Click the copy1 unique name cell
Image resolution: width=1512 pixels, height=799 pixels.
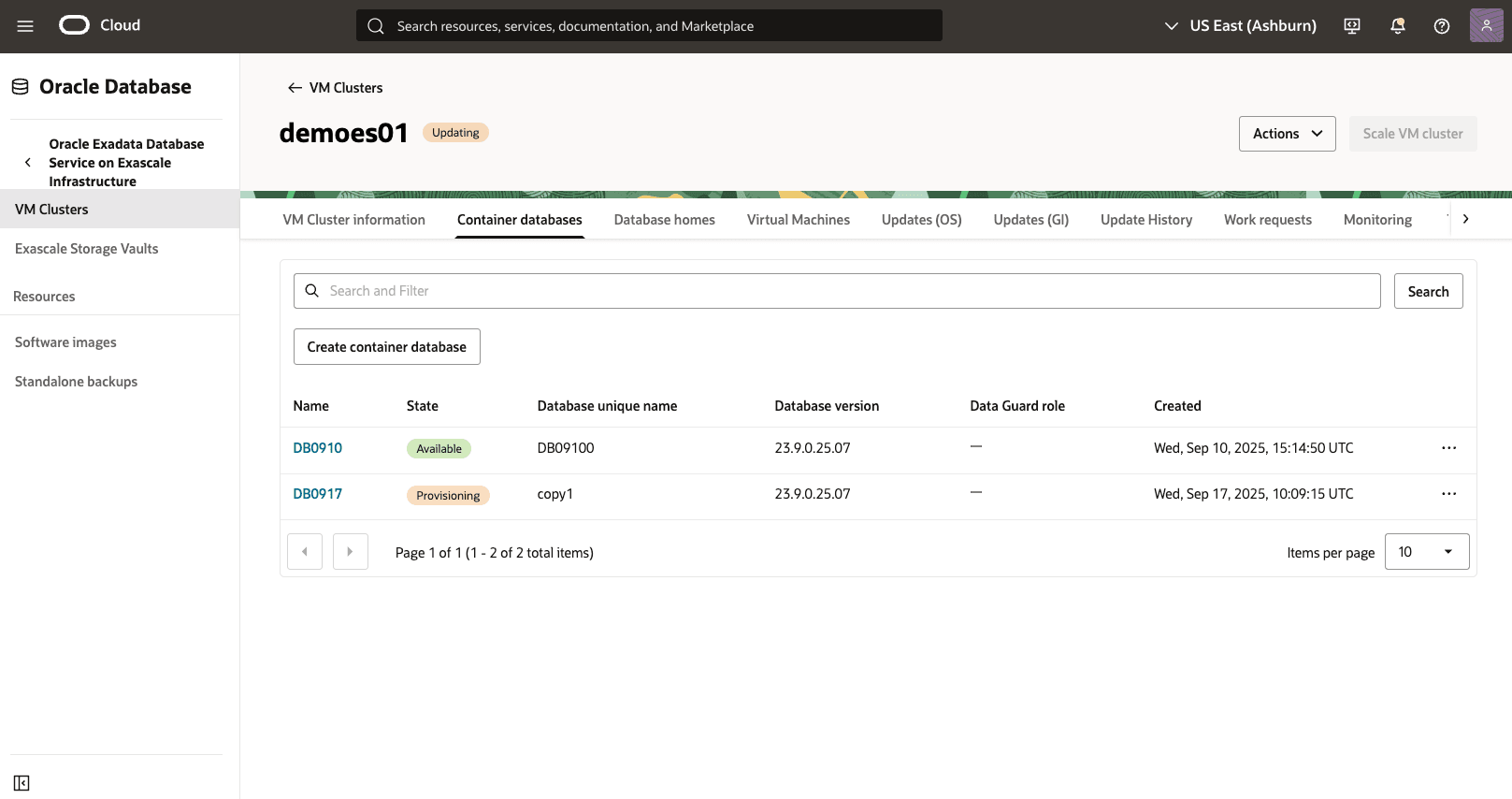pyautogui.click(x=555, y=494)
